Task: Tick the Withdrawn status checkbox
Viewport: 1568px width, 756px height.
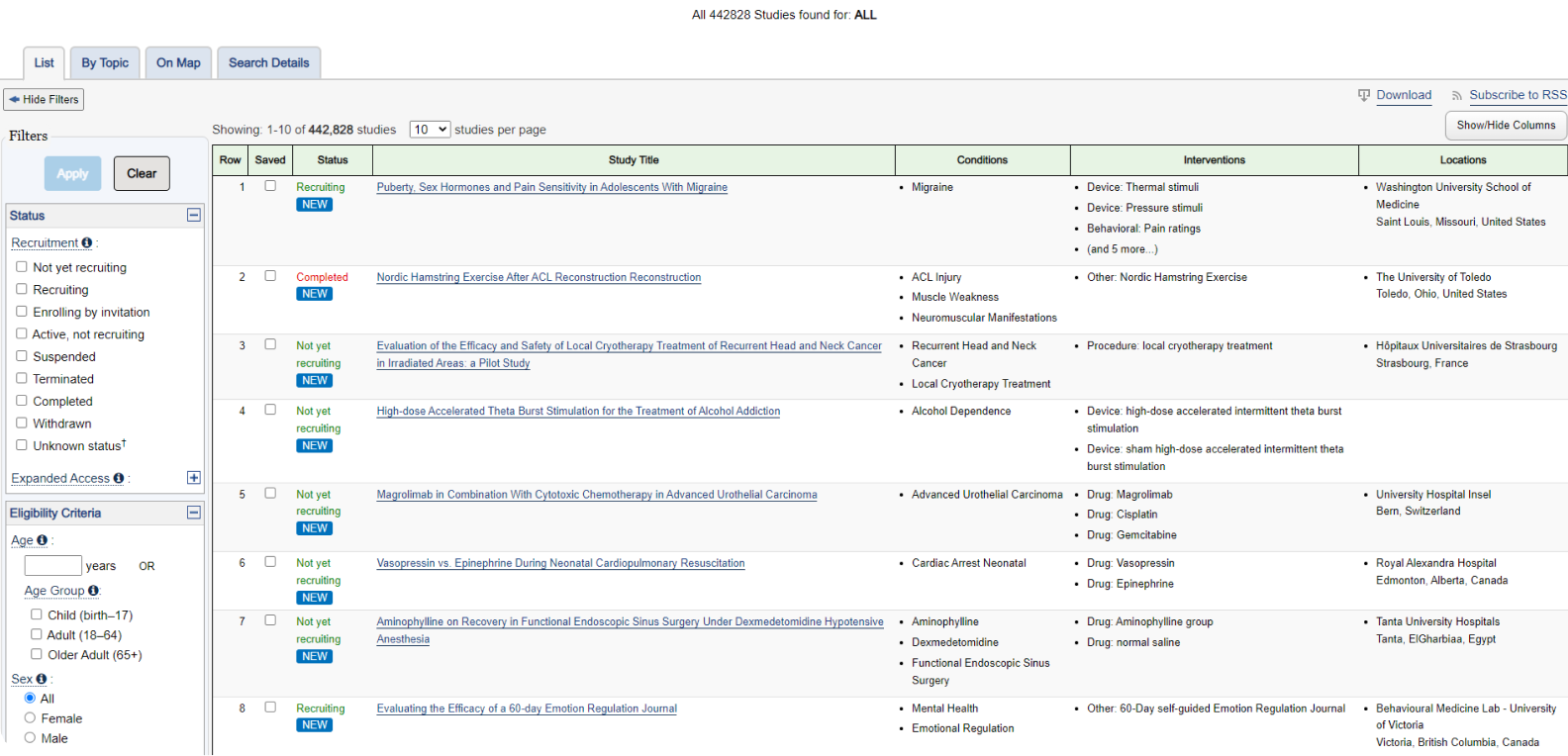Action: point(22,424)
